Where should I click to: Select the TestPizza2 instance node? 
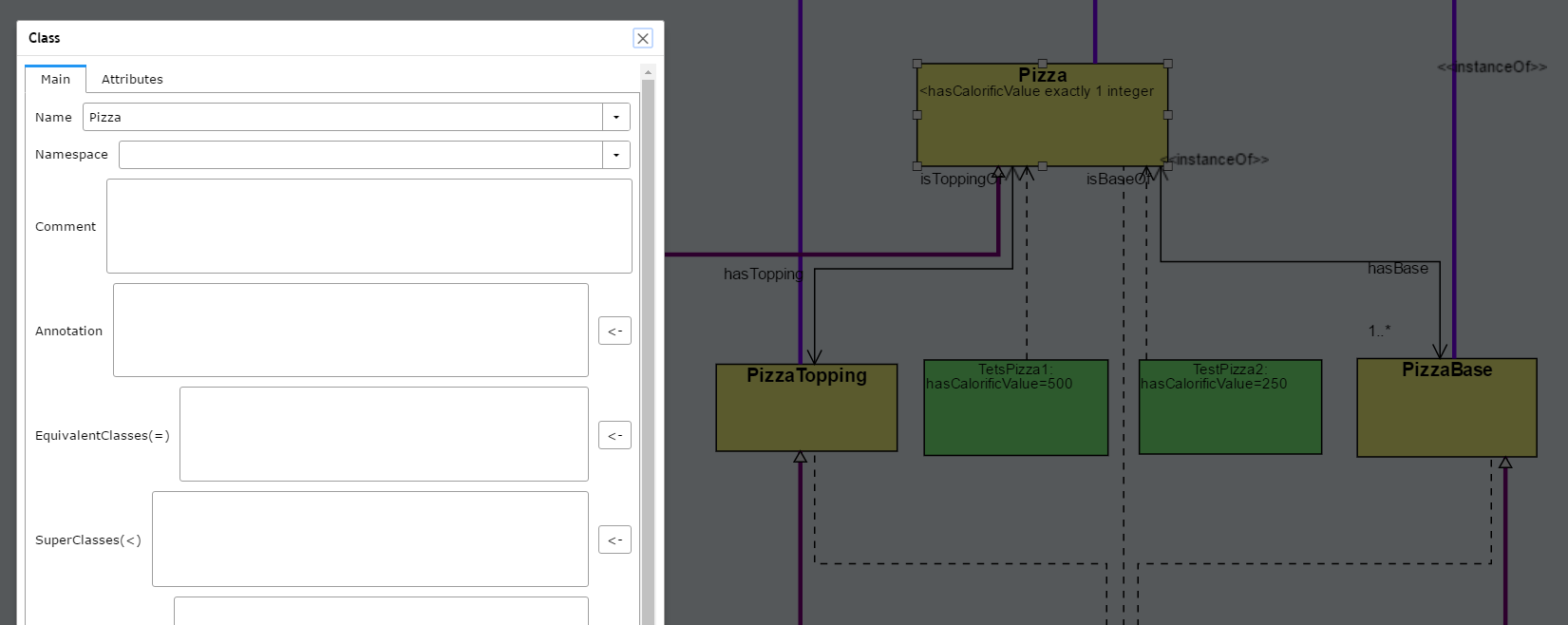point(1230,418)
